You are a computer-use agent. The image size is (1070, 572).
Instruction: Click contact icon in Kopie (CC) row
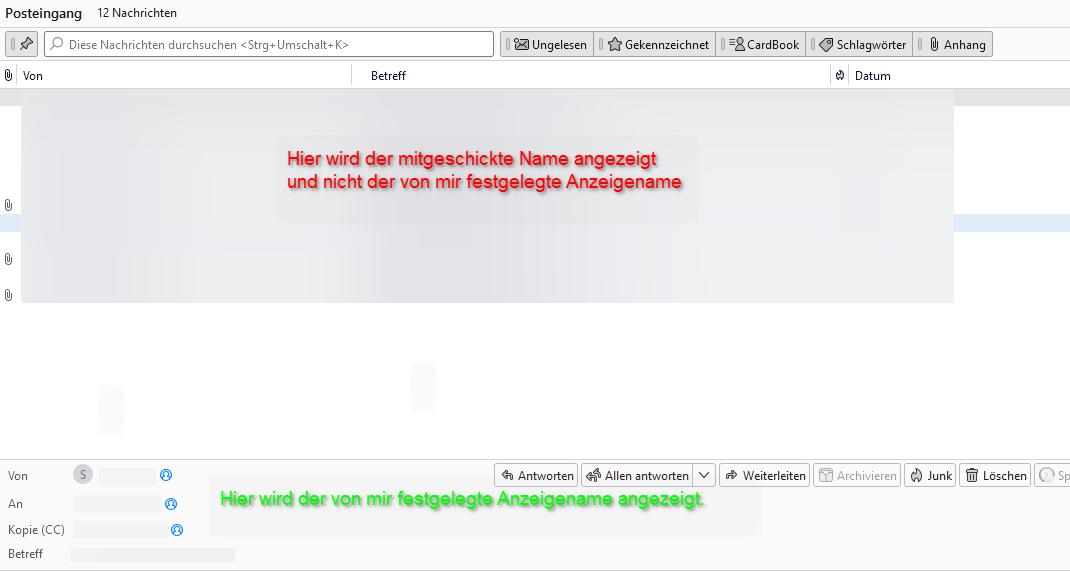pyautogui.click(x=177, y=530)
